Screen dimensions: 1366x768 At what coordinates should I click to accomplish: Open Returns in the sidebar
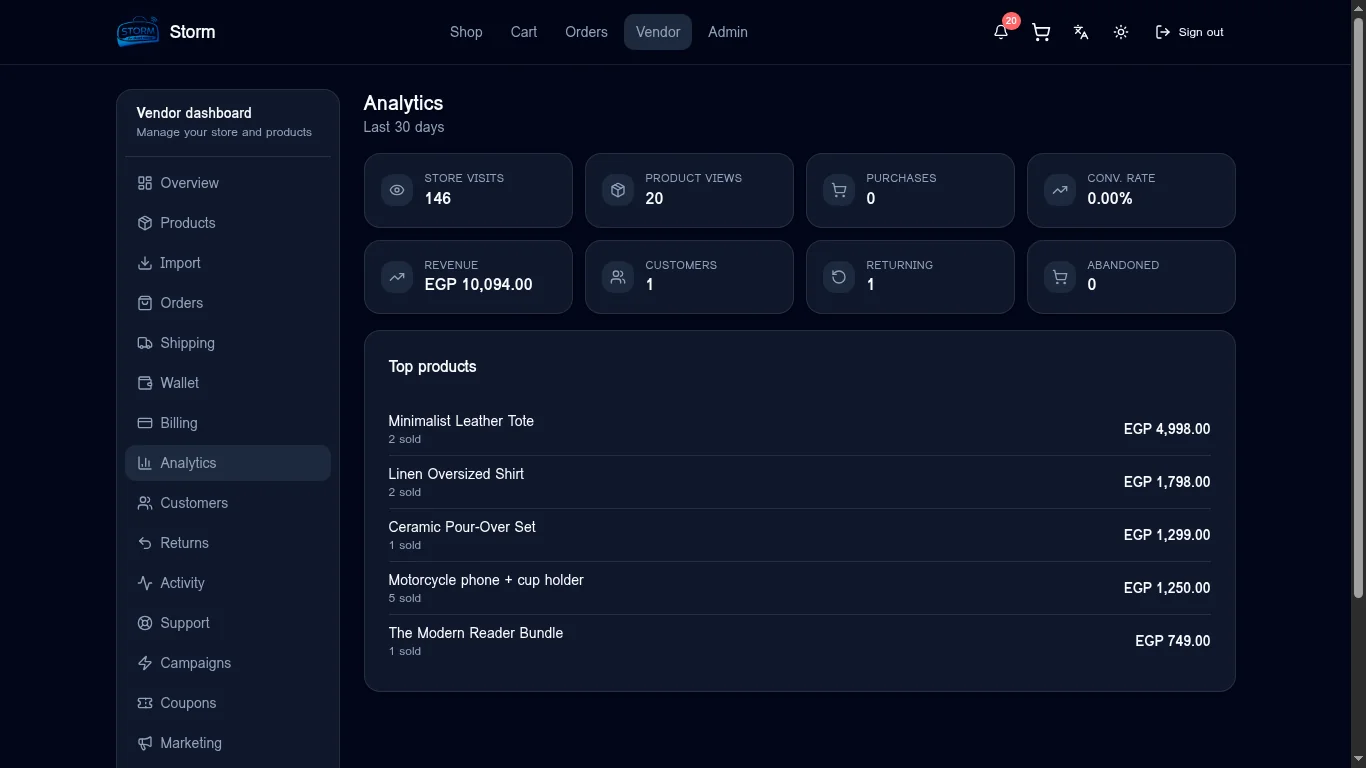click(228, 543)
